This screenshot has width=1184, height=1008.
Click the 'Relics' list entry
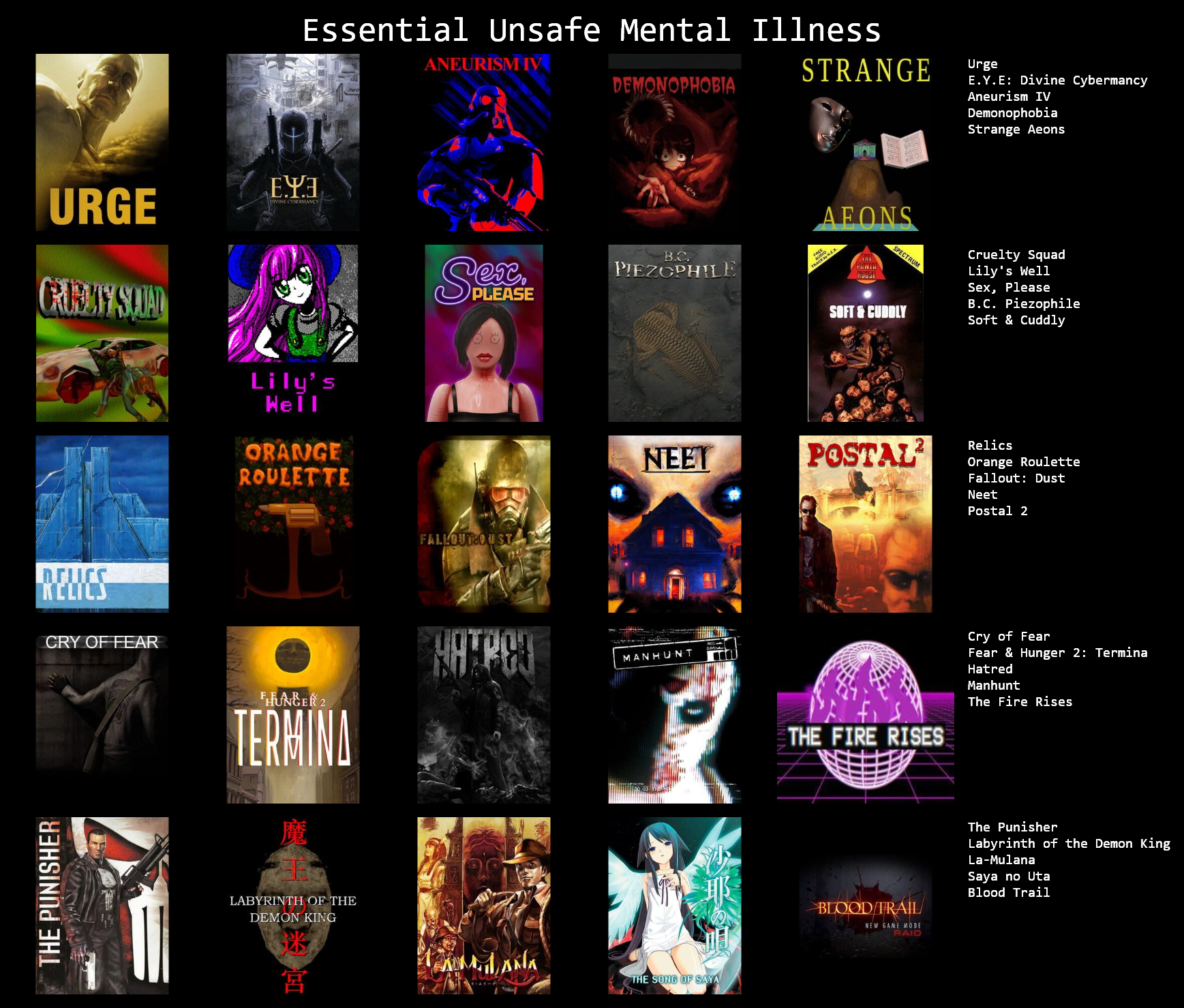(990, 446)
